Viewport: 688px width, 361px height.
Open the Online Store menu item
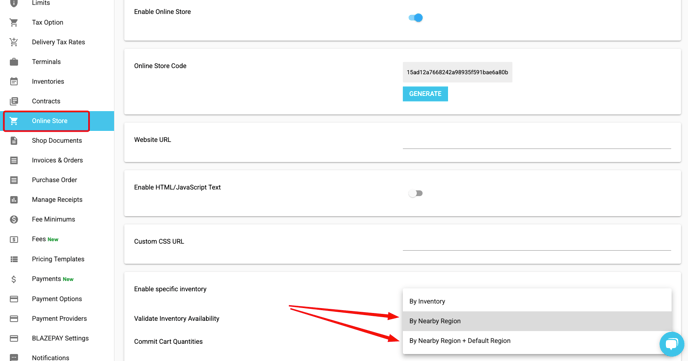click(x=57, y=121)
